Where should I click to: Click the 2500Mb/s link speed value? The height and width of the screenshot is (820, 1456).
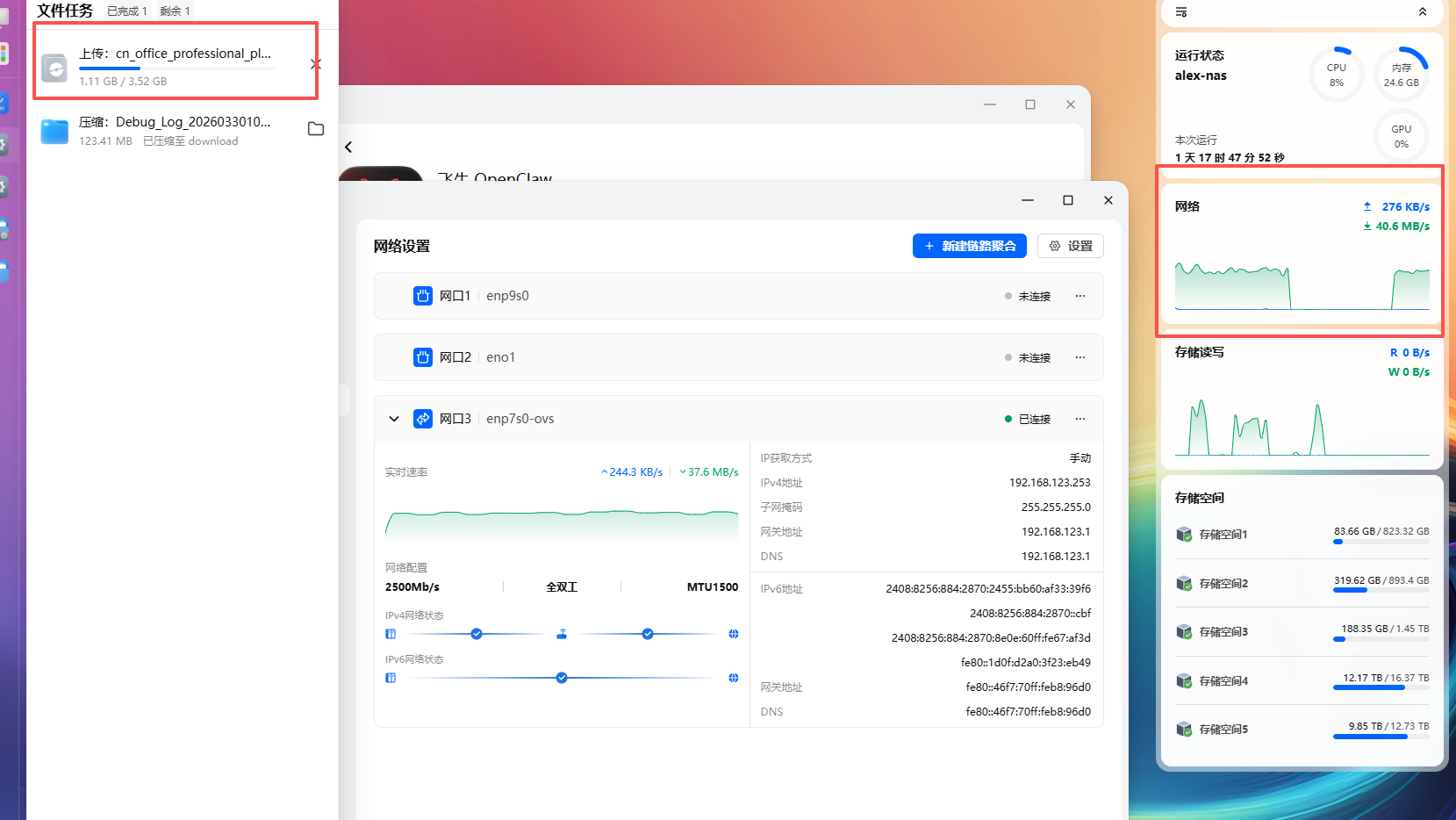click(x=412, y=587)
